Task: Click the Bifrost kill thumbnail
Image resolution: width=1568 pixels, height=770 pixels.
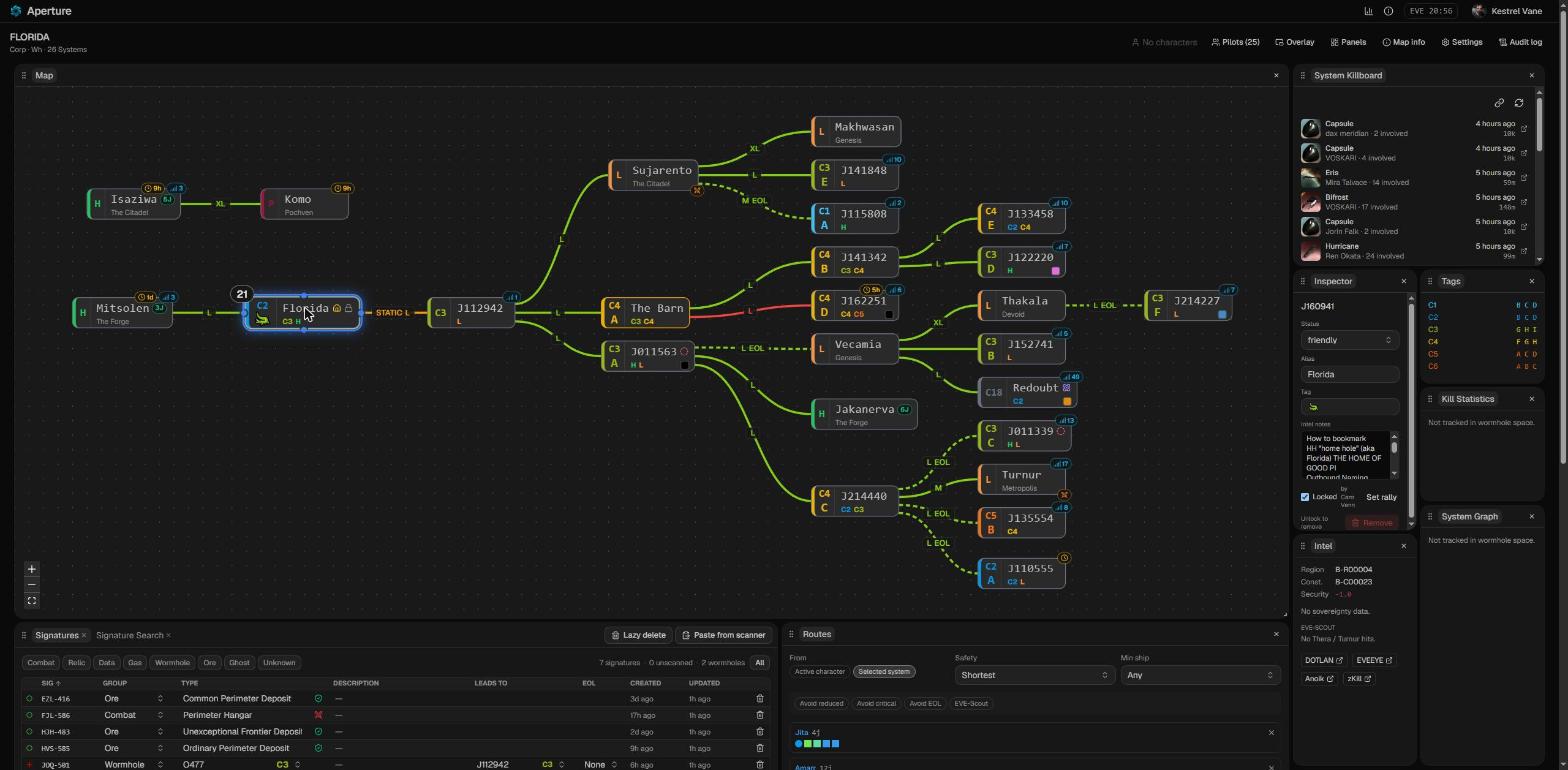Action: (1310, 202)
